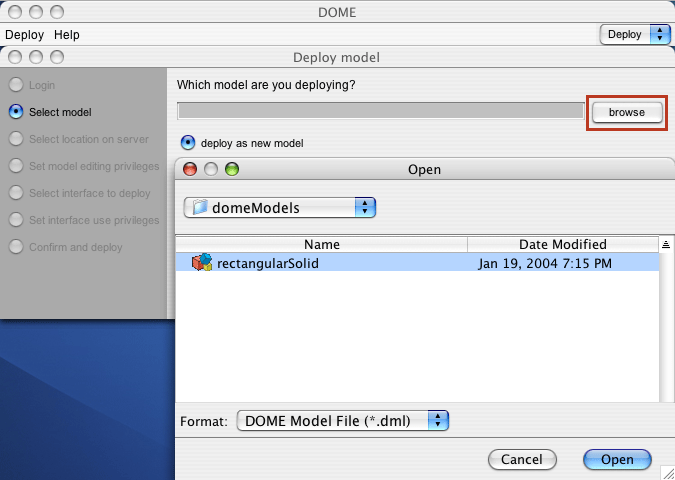Open the Format file type dropdown

[343, 421]
